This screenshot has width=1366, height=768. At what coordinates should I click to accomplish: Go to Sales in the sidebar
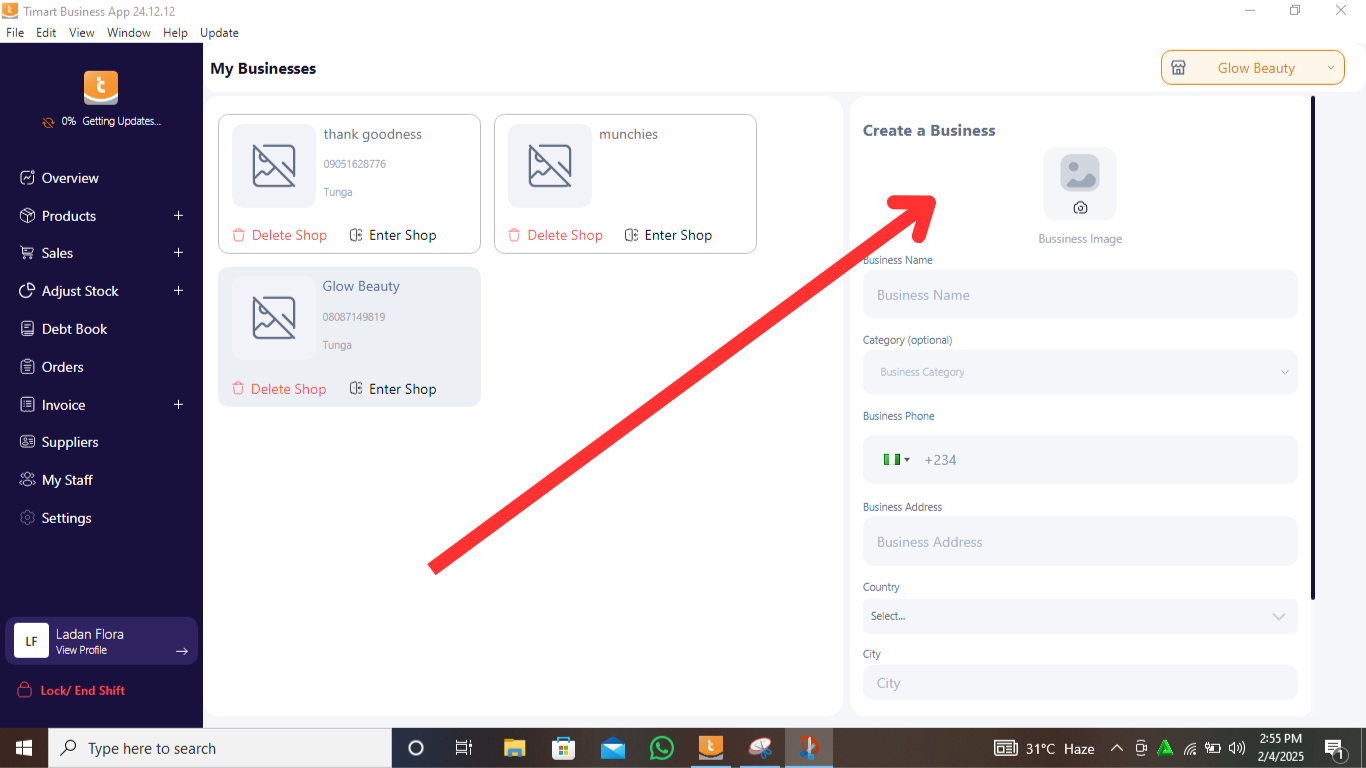tap(57, 253)
